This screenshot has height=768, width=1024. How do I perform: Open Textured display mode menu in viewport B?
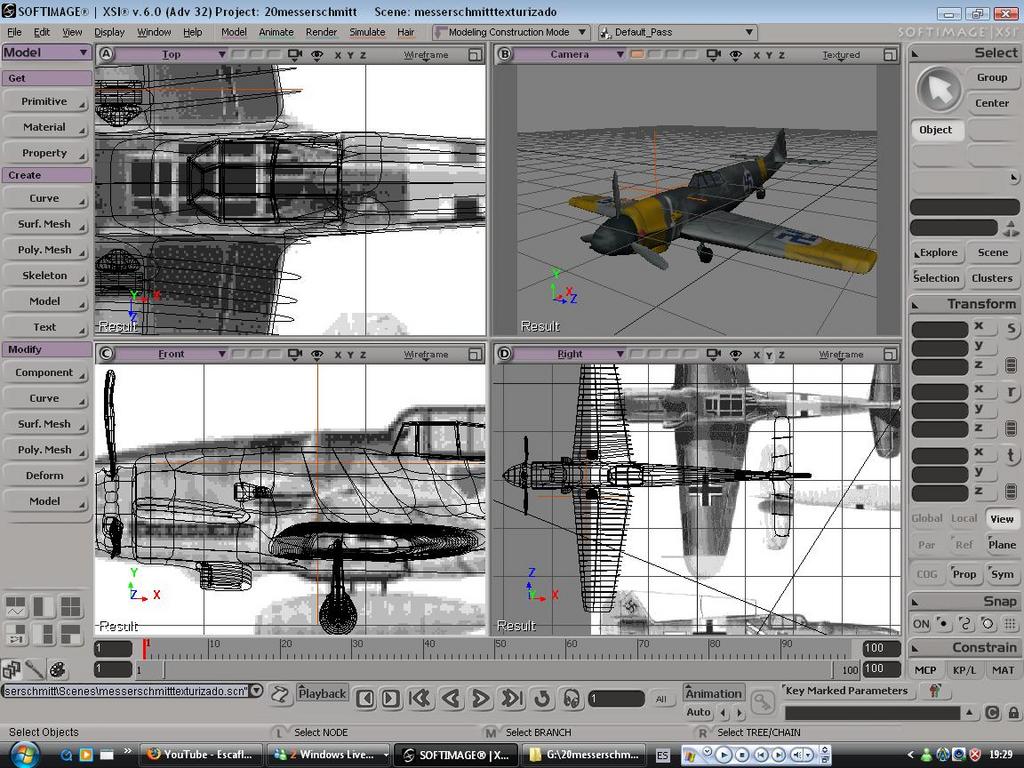click(x=840, y=56)
